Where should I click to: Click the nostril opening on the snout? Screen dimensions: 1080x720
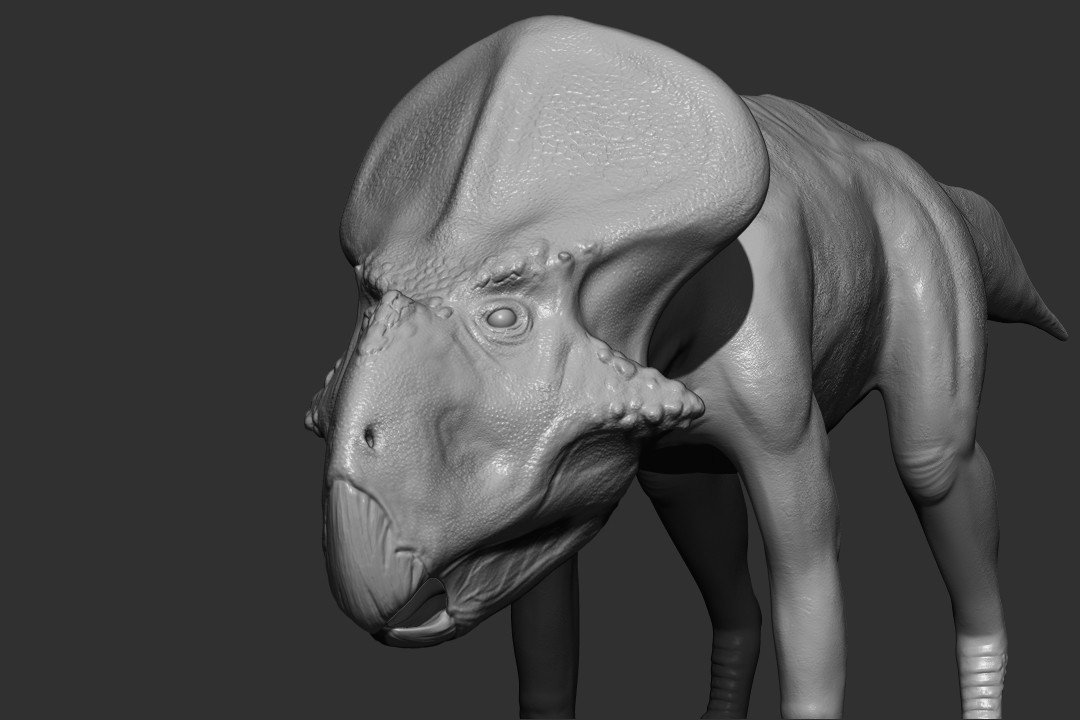coord(371,437)
